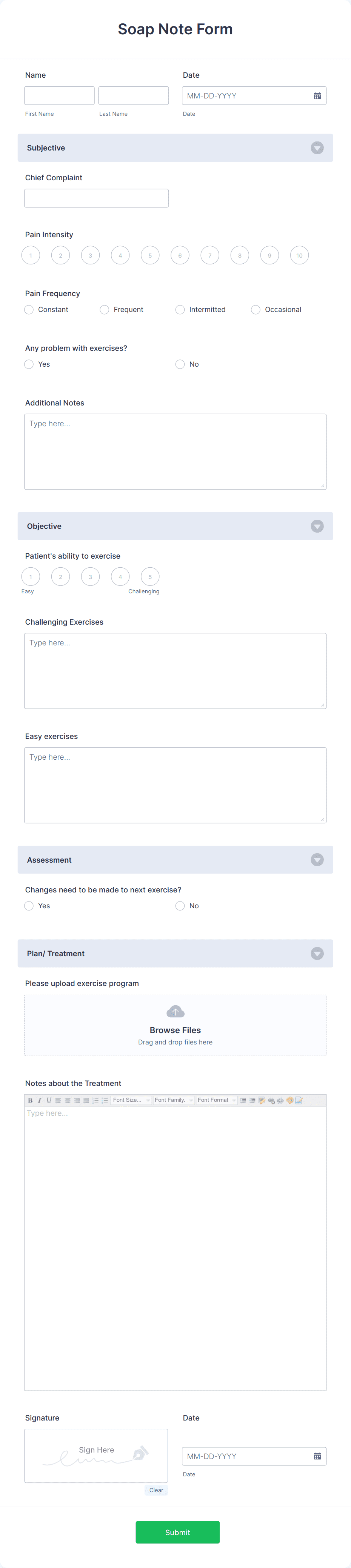The height and width of the screenshot is (1568, 351).
Task: Open the Font Size dropdown
Action: [131, 1100]
